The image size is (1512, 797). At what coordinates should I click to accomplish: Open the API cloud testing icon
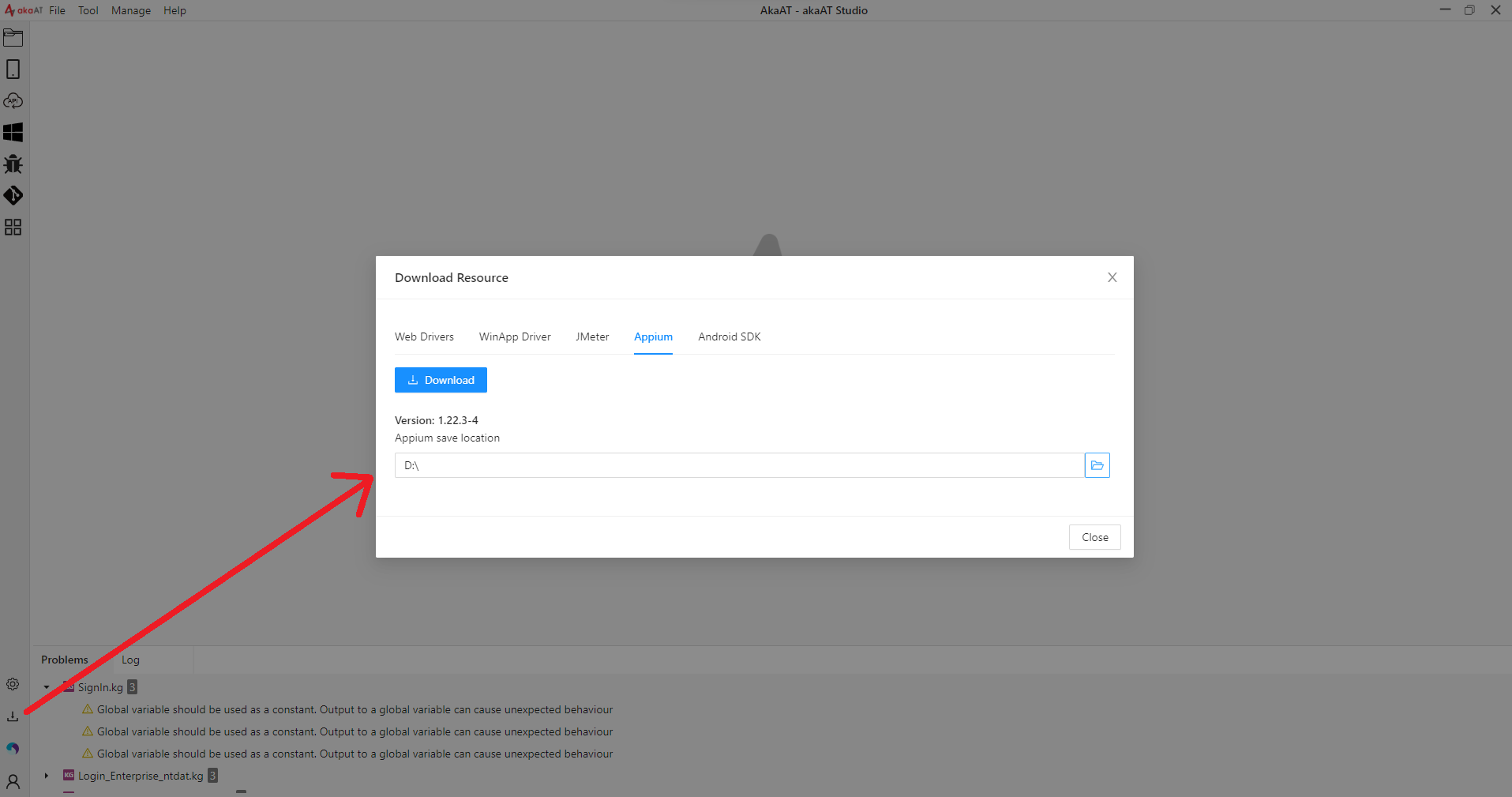(x=13, y=101)
